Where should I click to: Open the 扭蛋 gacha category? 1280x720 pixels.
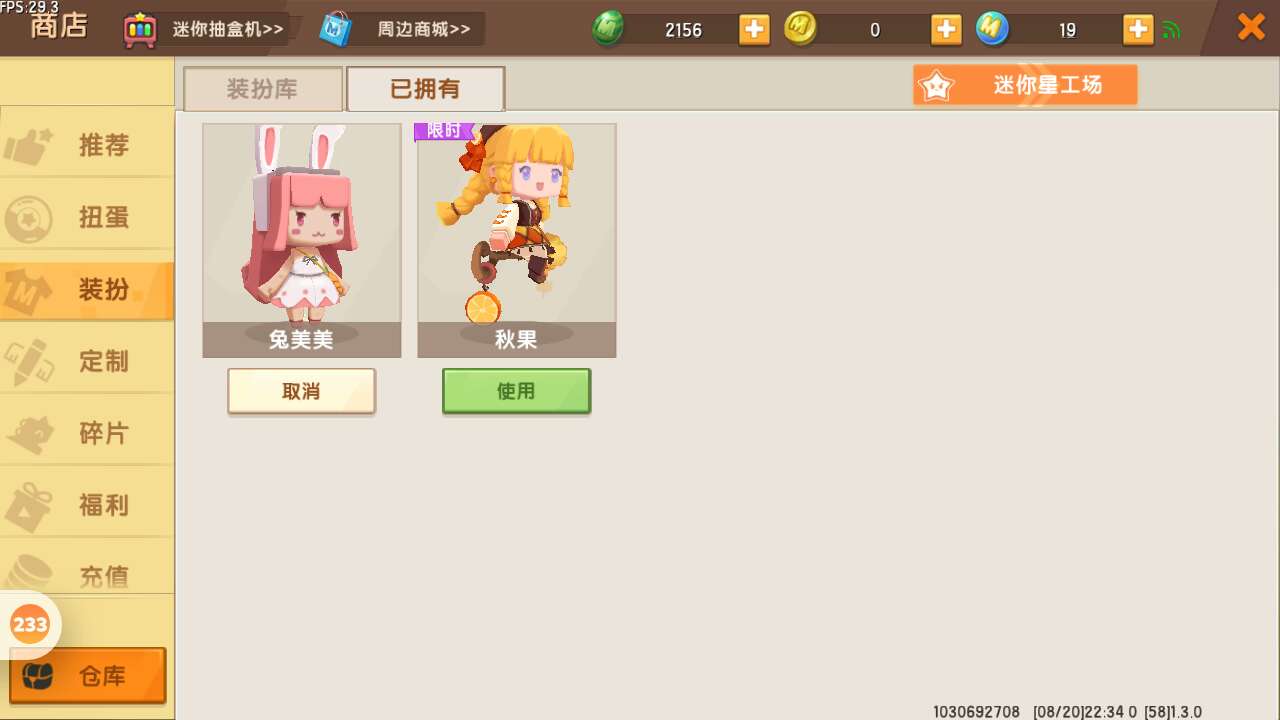87,217
